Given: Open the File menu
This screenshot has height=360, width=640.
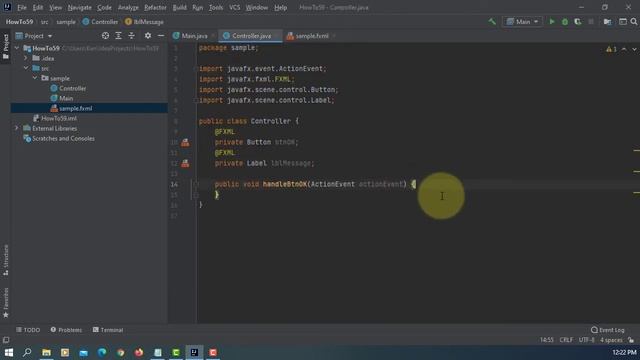Looking at the screenshot, I should [22, 7].
